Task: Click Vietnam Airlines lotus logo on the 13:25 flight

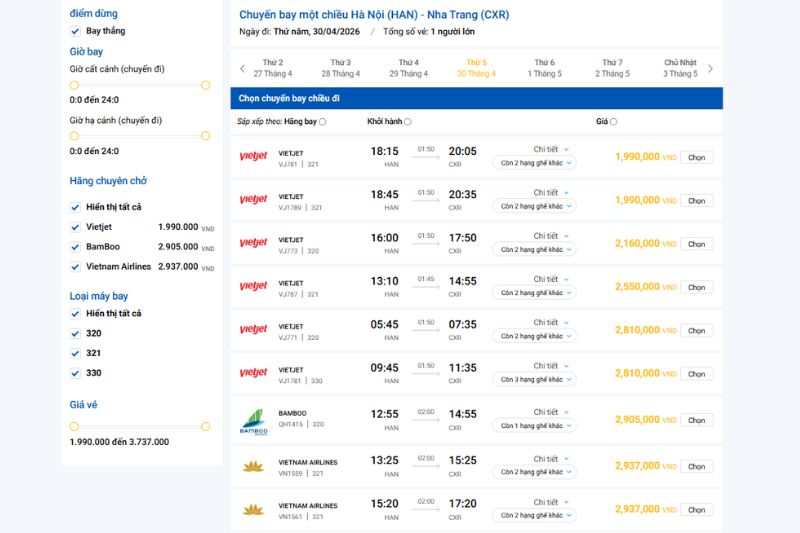Action: point(254,466)
